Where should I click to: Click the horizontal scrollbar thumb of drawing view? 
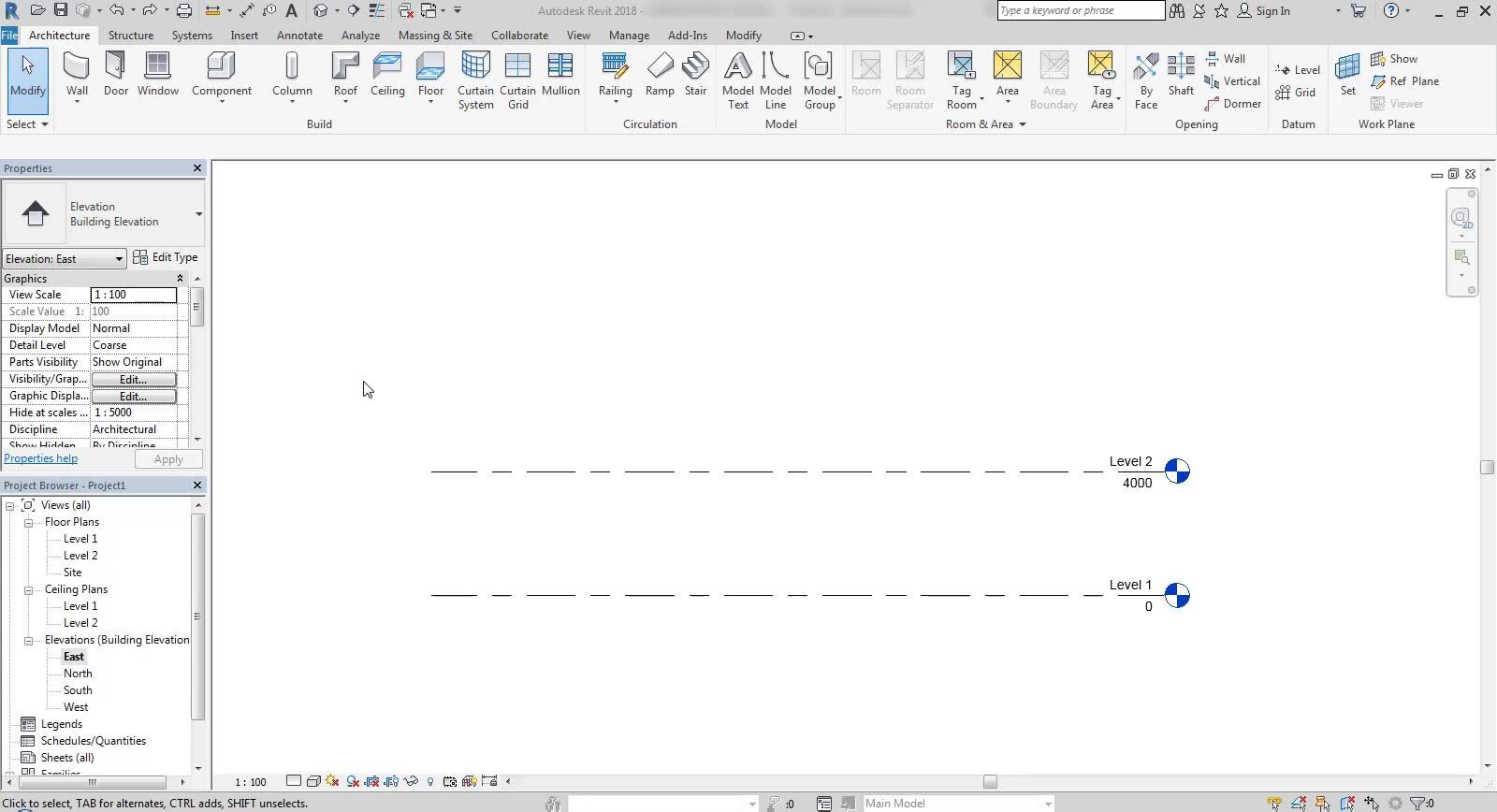click(x=990, y=781)
